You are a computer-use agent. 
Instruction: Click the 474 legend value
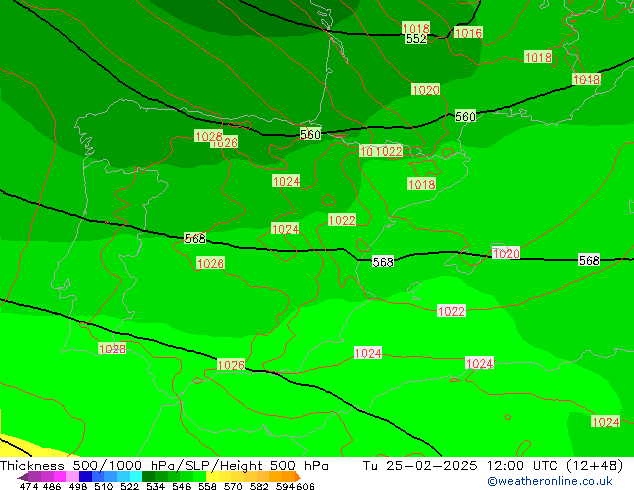29,486
